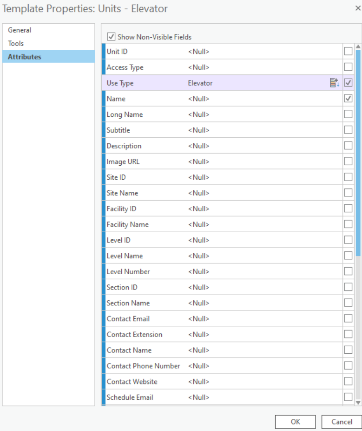Viewport: 362px width, 431px height.
Task: Click the Subtitle value field
Action: 264,130
